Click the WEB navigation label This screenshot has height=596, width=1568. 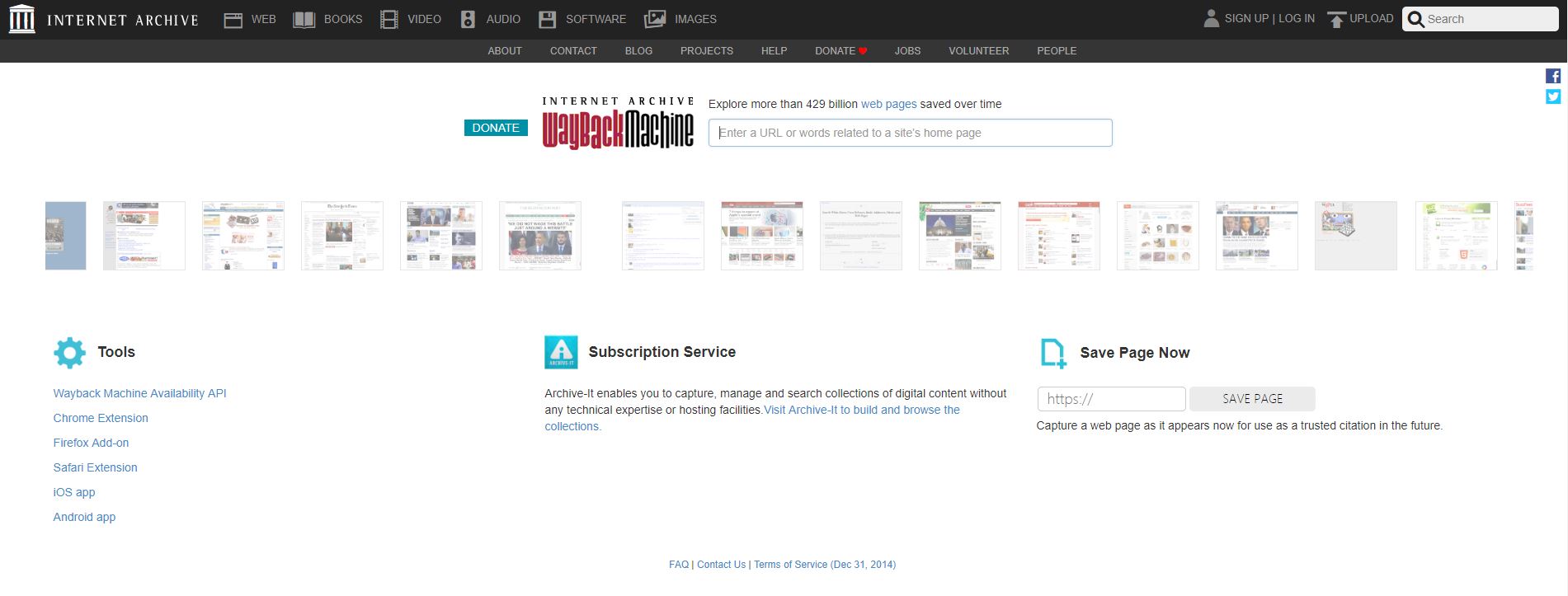pyautogui.click(x=264, y=19)
